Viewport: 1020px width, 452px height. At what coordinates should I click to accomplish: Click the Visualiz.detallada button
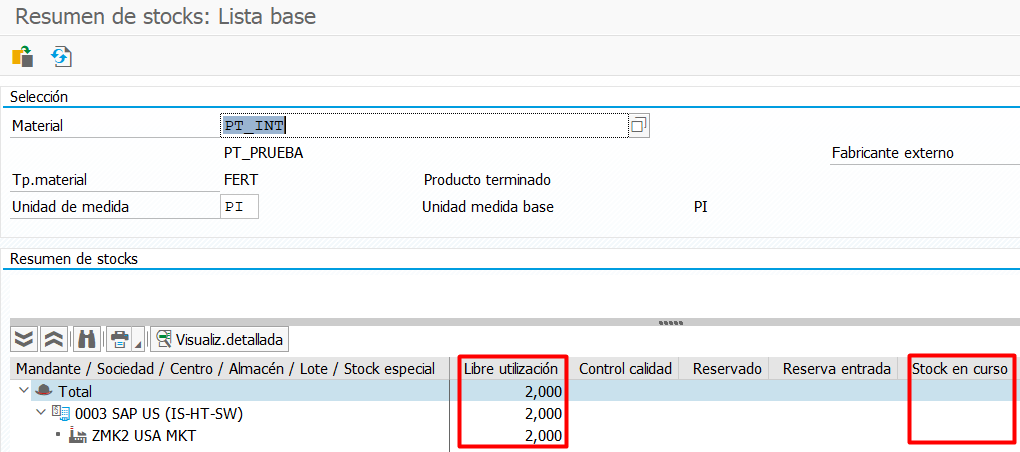(x=220, y=338)
